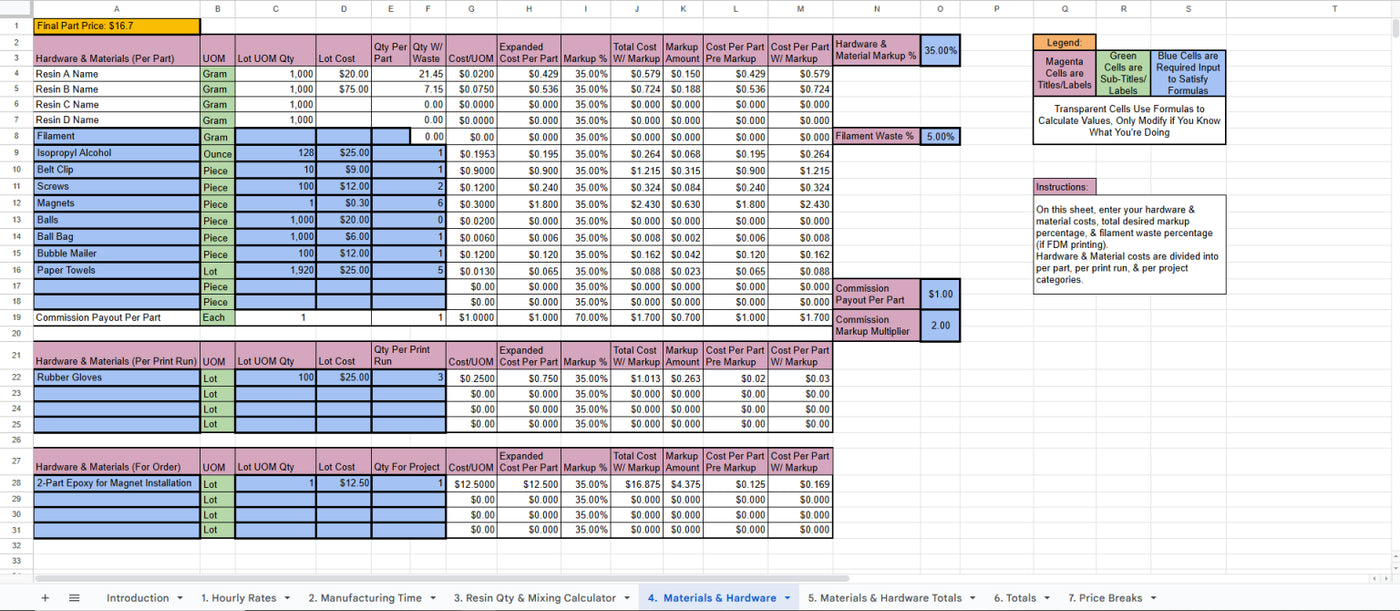1400x611 pixels.
Task: Click the horizontal scroll left arrow
Action: coord(1374,578)
